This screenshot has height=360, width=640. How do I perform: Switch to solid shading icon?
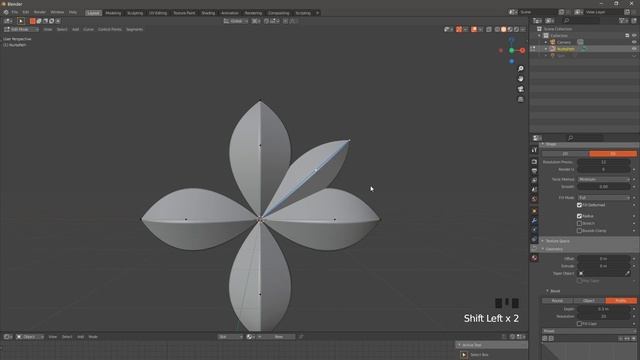click(504, 29)
